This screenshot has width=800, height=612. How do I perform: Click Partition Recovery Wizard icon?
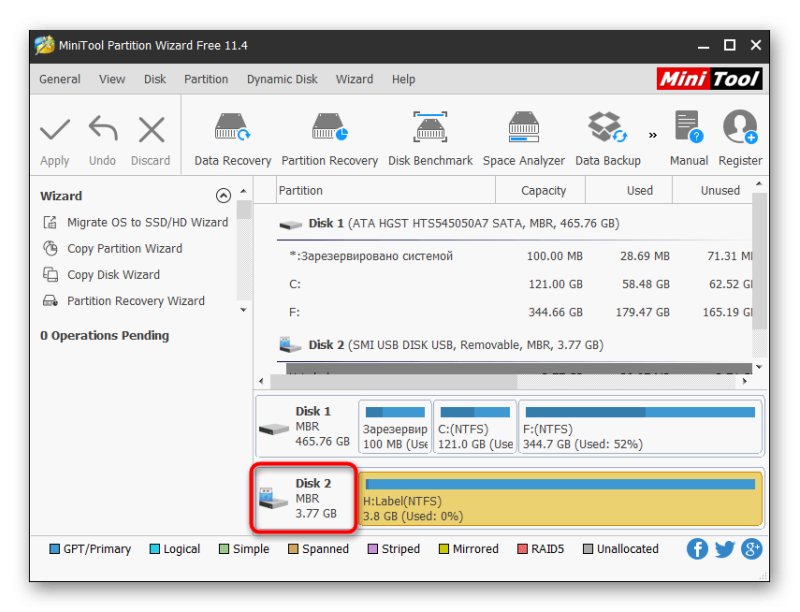click(x=50, y=301)
